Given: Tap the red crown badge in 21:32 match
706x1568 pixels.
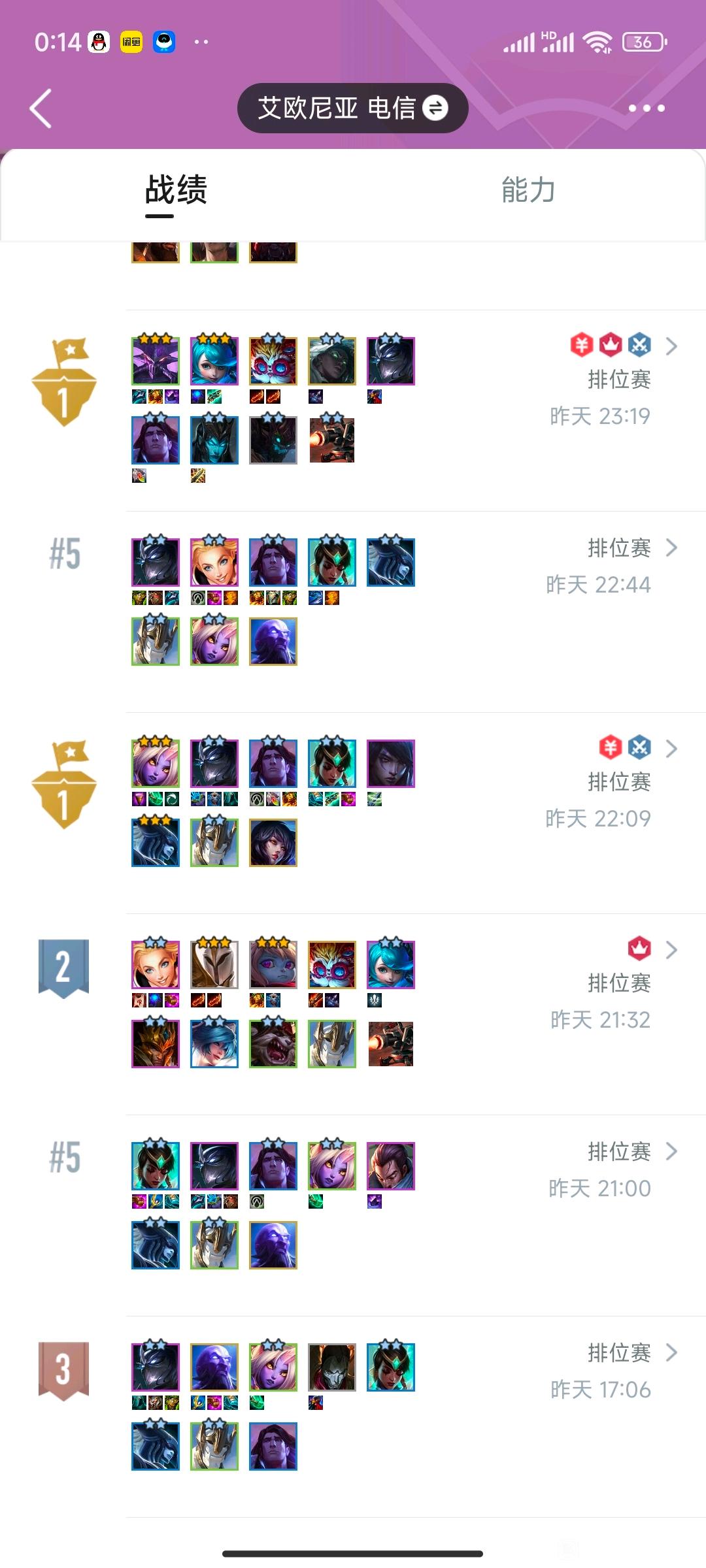Looking at the screenshot, I should point(639,948).
